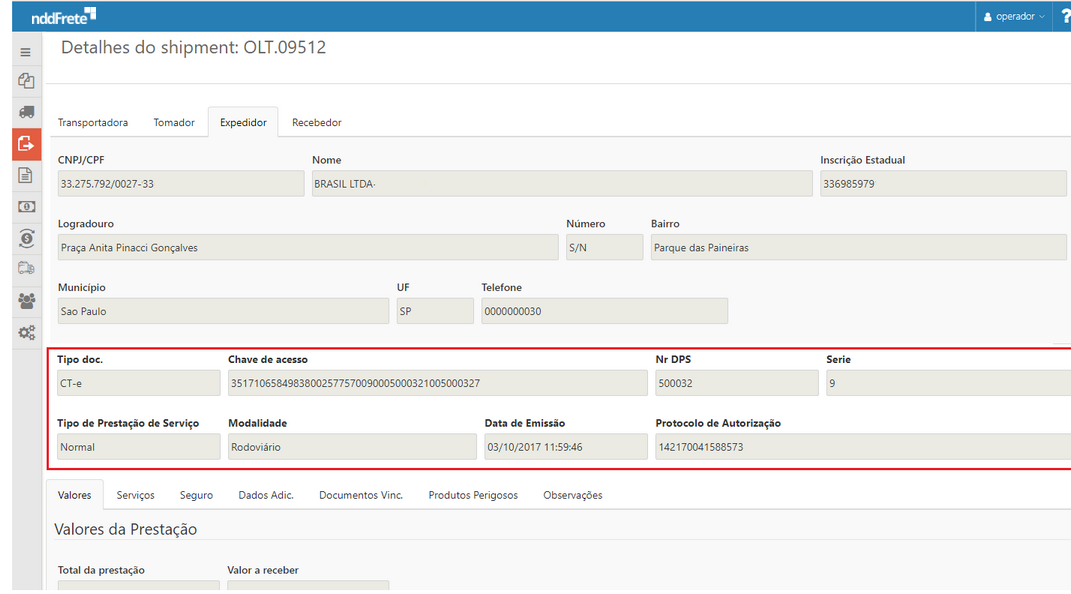Screen dimensions: 1071x594
Task: Click the help question mark icon
Action: 1064,16
